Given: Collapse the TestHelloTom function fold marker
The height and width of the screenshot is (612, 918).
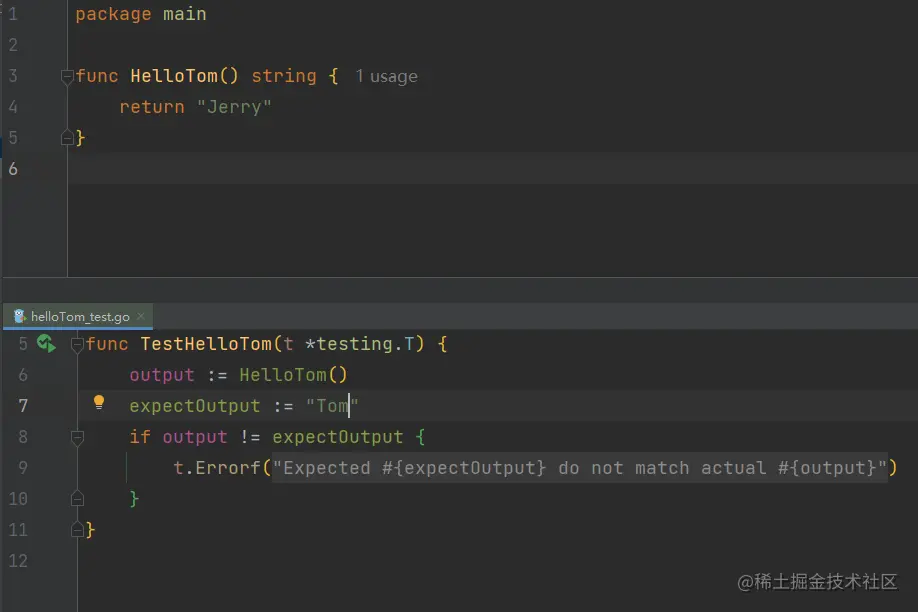Looking at the screenshot, I should coord(77,344).
